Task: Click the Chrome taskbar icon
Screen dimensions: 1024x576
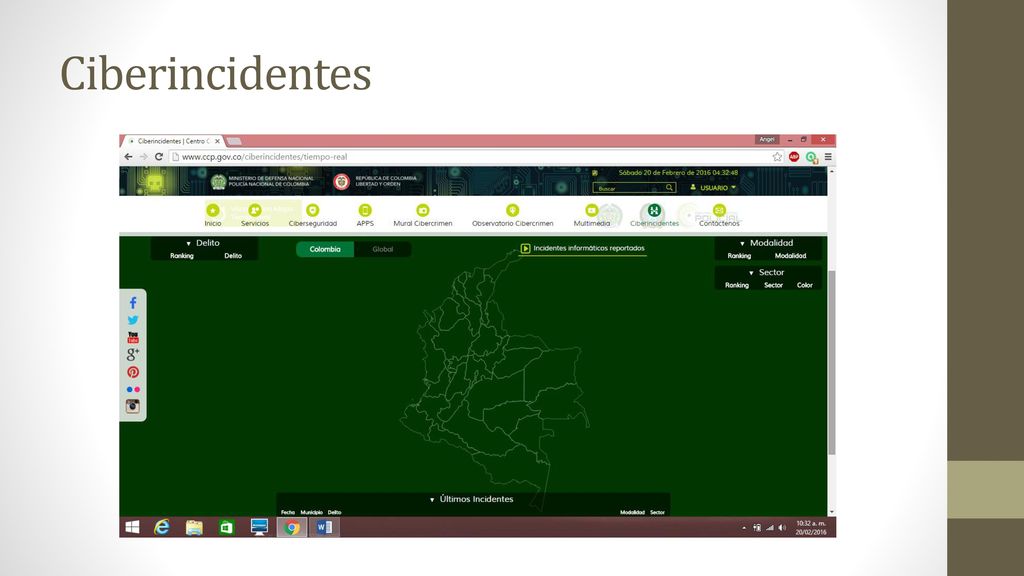Action: 292,527
